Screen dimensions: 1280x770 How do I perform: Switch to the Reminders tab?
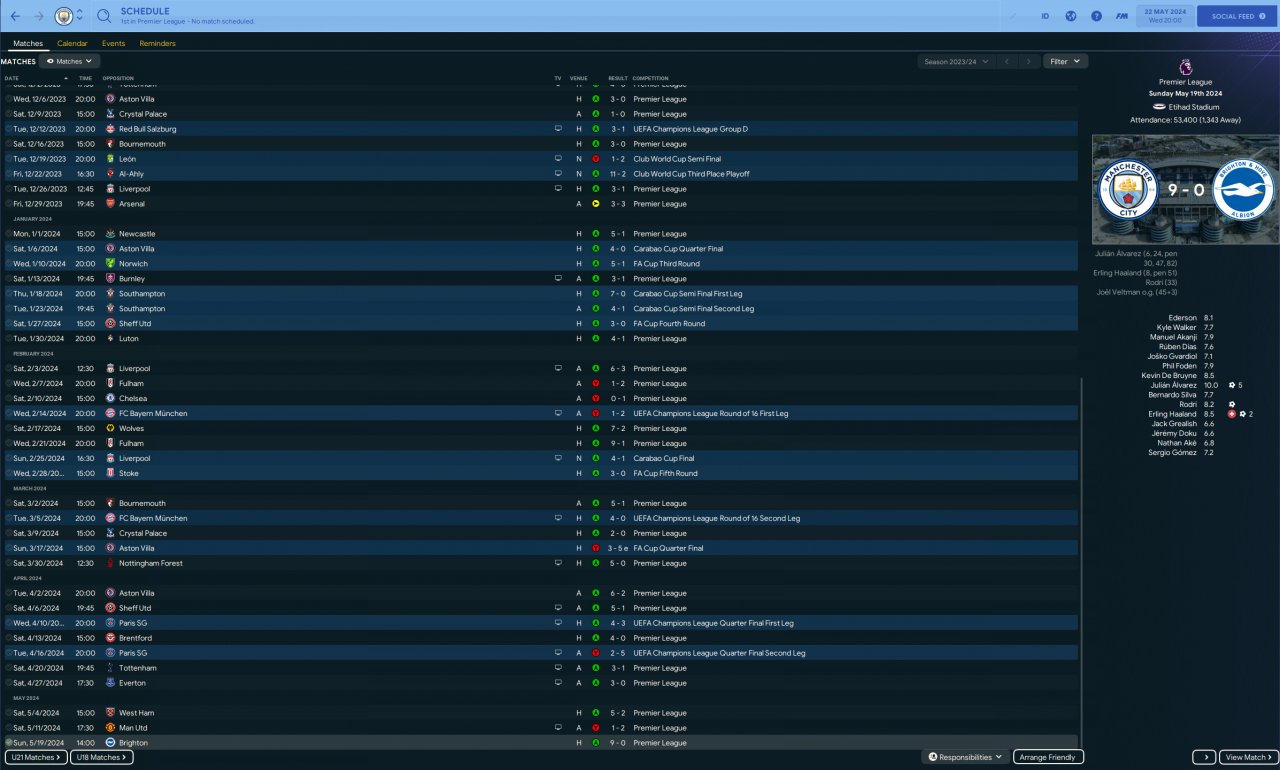[x=157, y=44]
